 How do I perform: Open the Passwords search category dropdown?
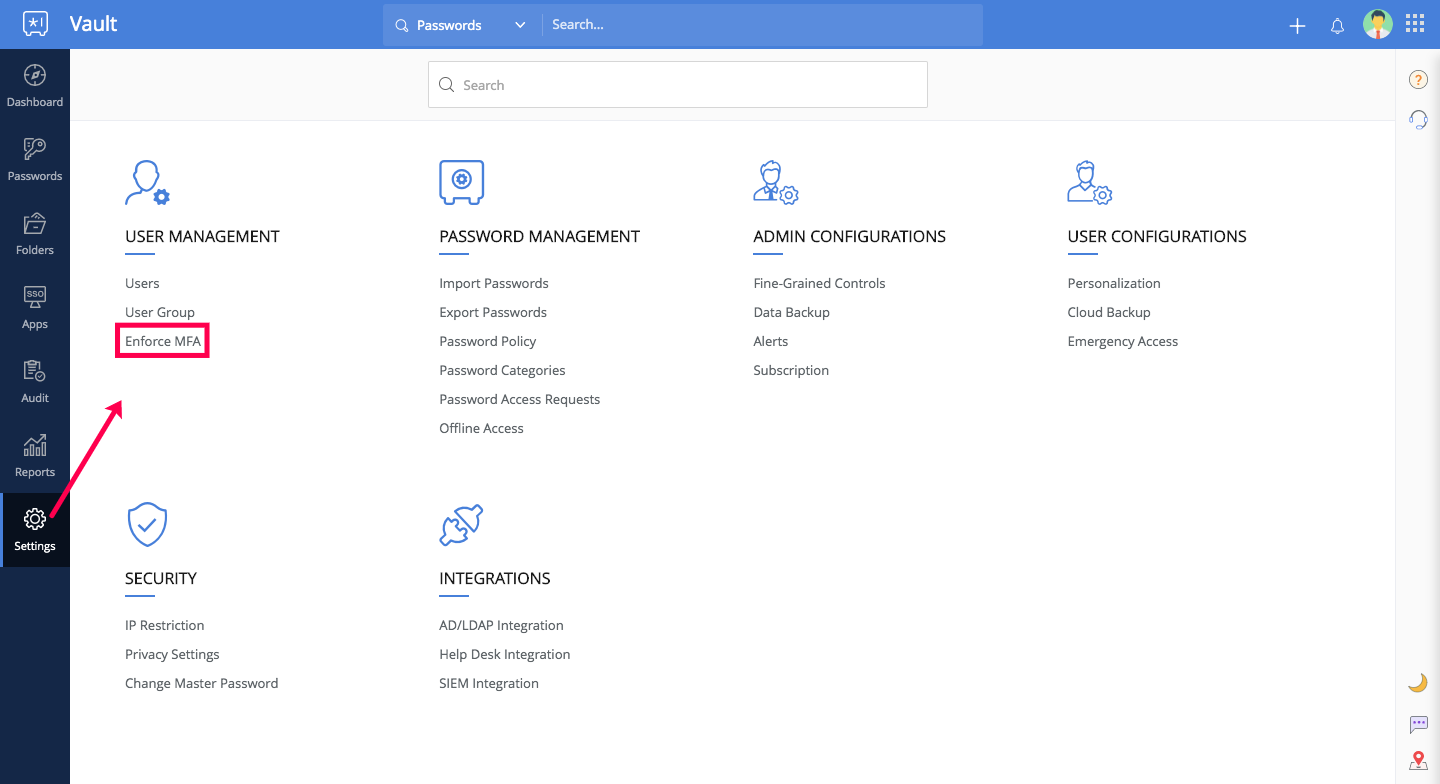click(519, 24)
